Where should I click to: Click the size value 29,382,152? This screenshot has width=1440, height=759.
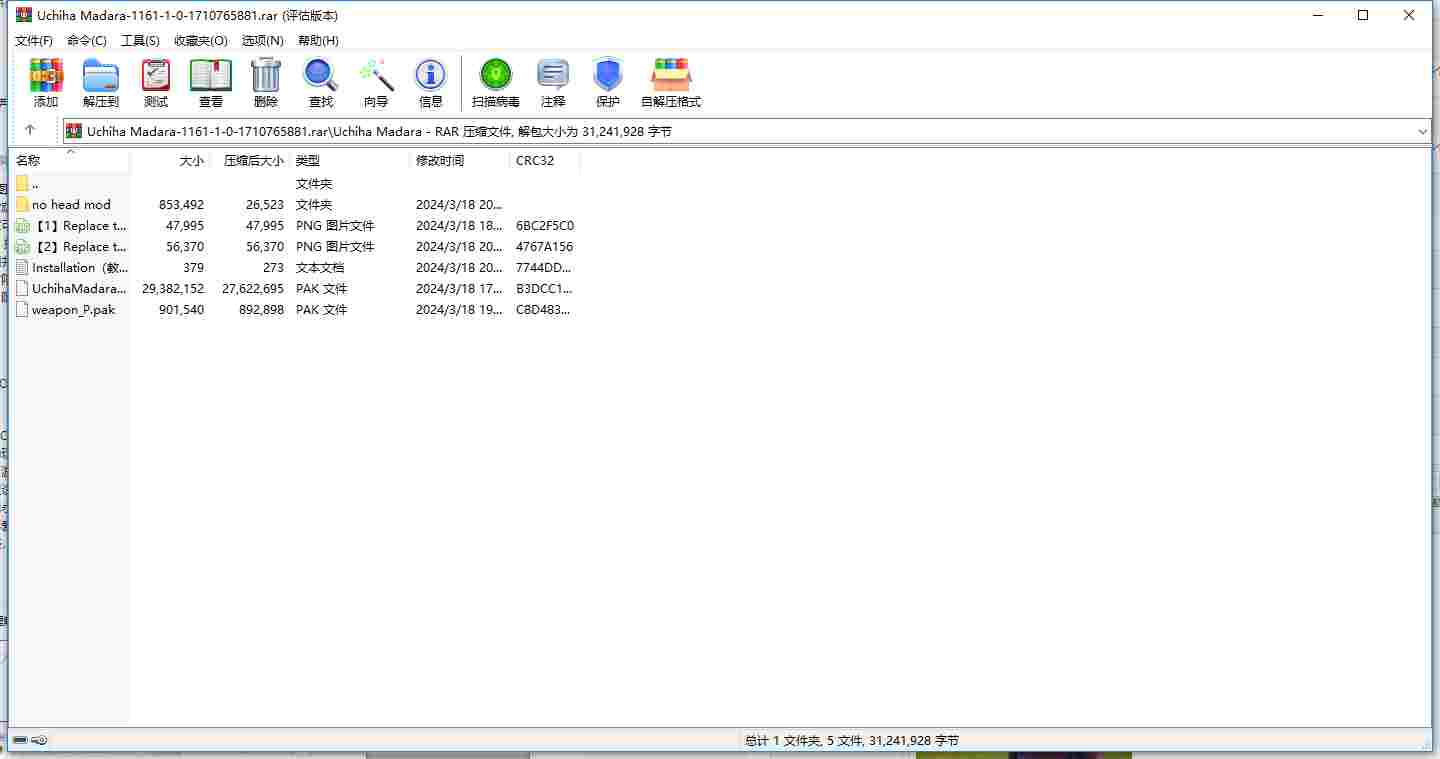coord(173,289)
